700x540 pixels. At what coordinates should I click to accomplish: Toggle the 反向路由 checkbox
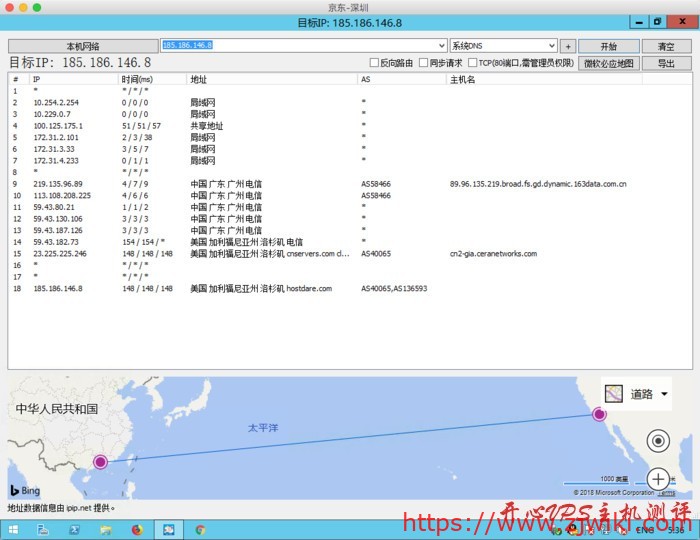click(375, 62)
